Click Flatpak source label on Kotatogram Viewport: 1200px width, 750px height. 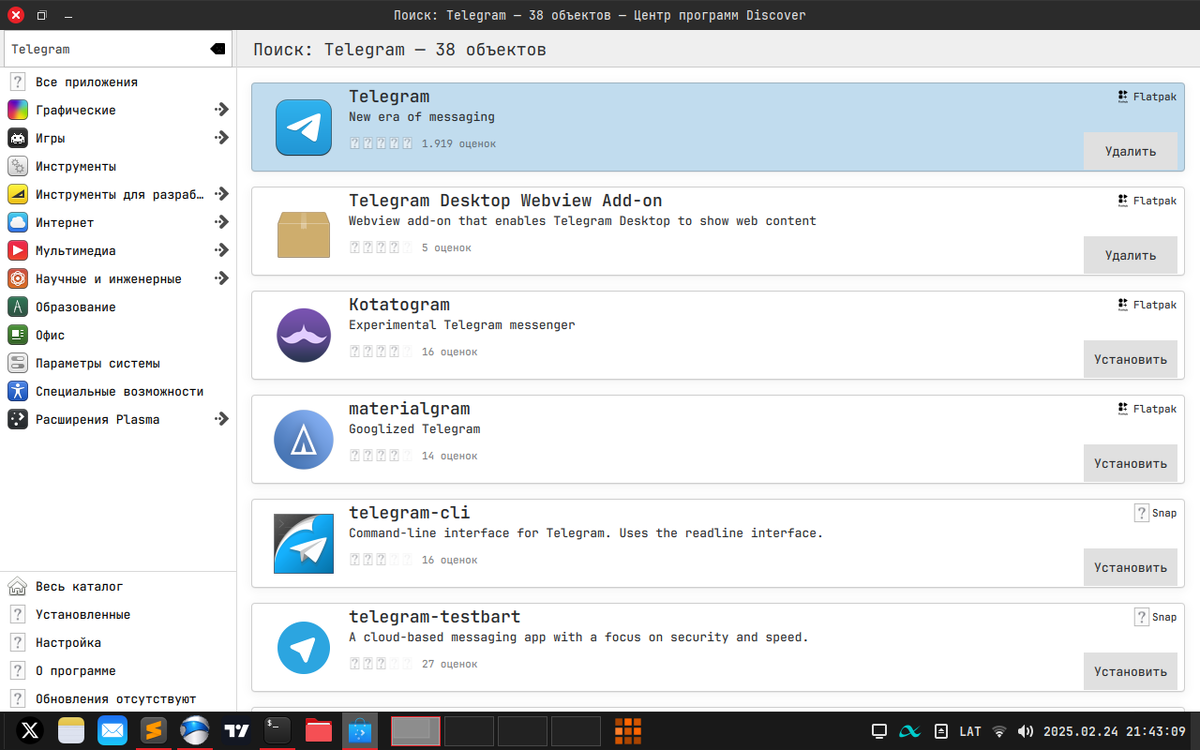[1147, 305]
